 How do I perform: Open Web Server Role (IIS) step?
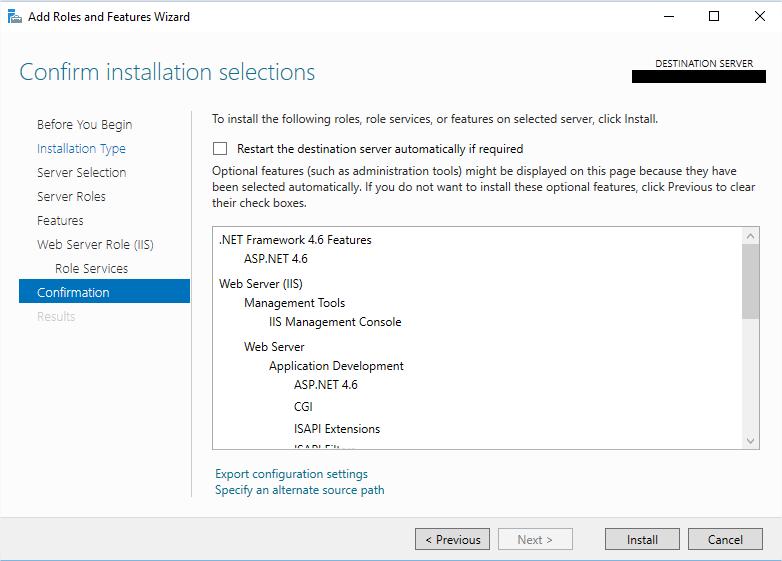(x=95, y=245)
